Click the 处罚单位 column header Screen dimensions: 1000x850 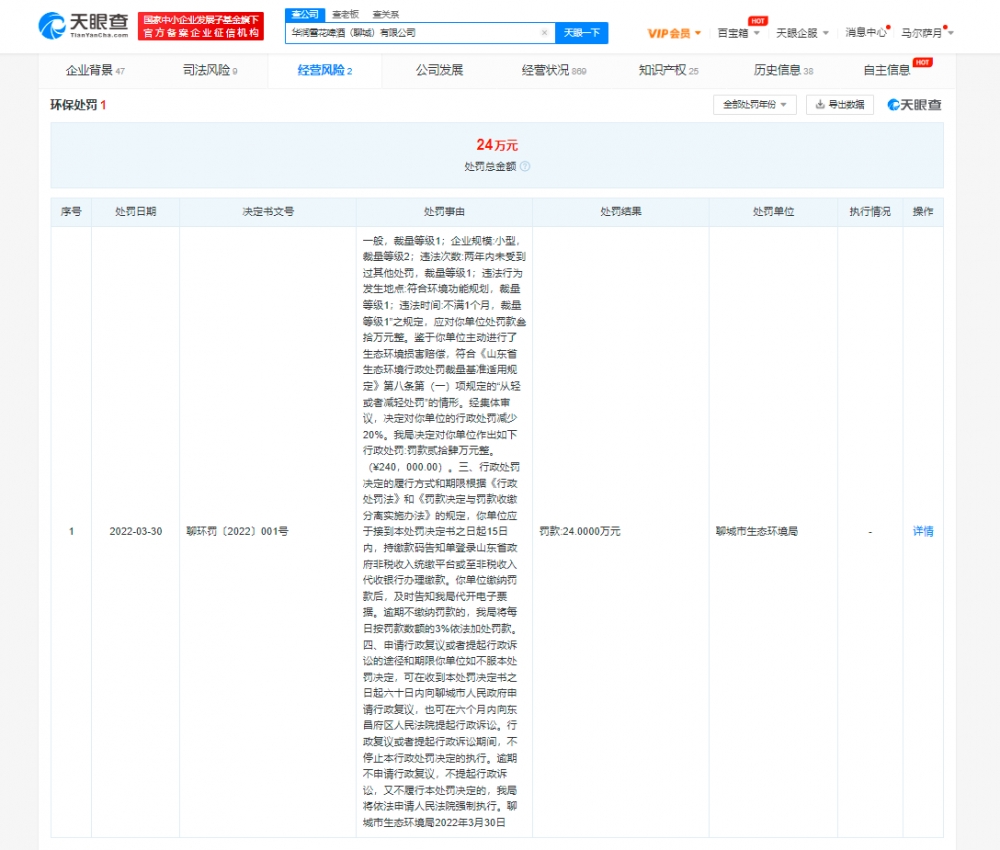click(x=774, y=212)
